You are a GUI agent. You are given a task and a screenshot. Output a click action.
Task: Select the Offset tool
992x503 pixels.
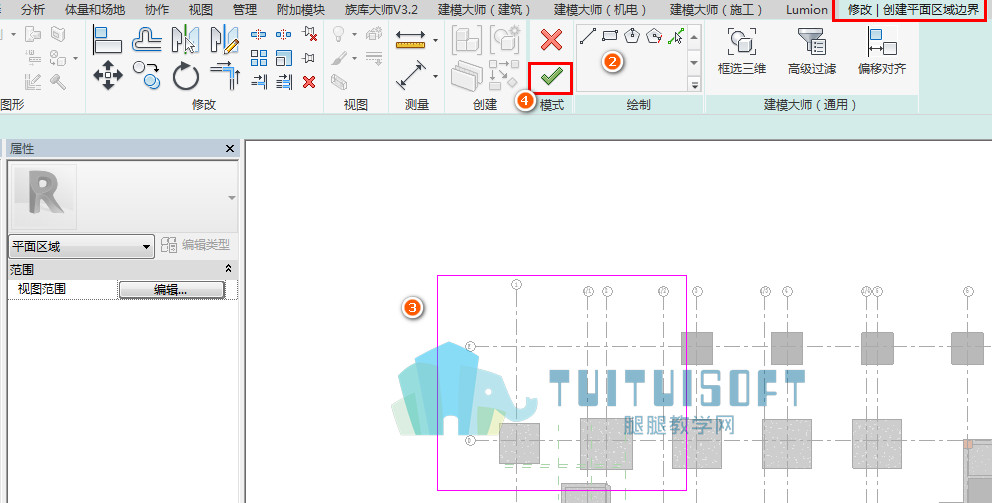pos(147,39)
